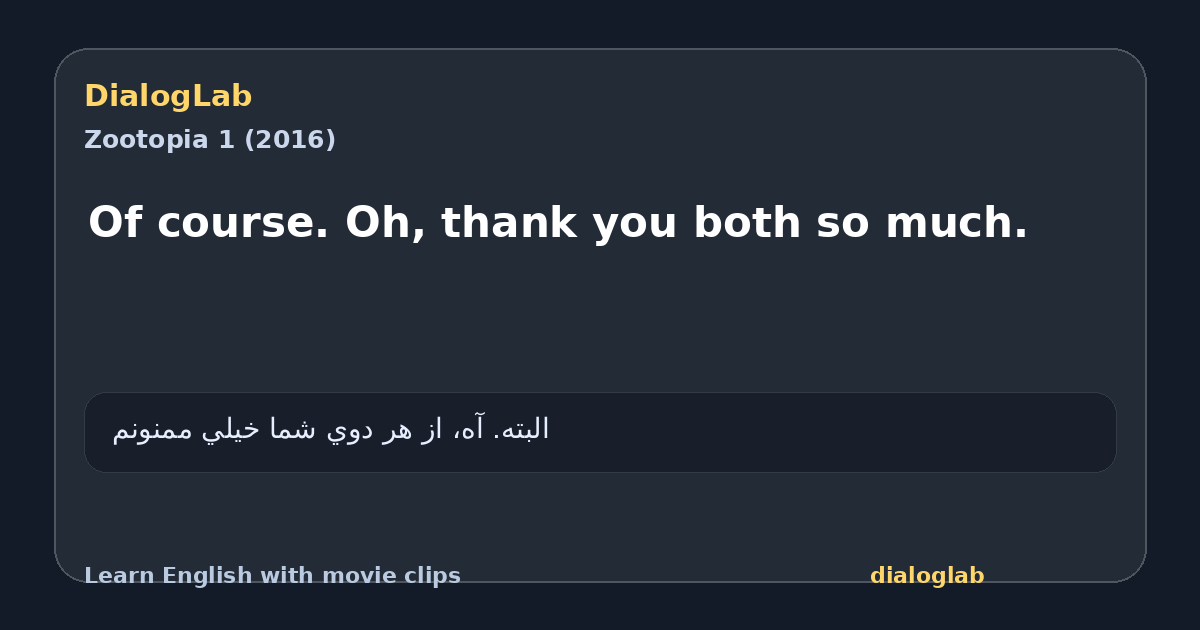Viewport: 1200px width, 630px height.
Task: Open the dialoglab handle link at bottom
Action: coord(927,576)
